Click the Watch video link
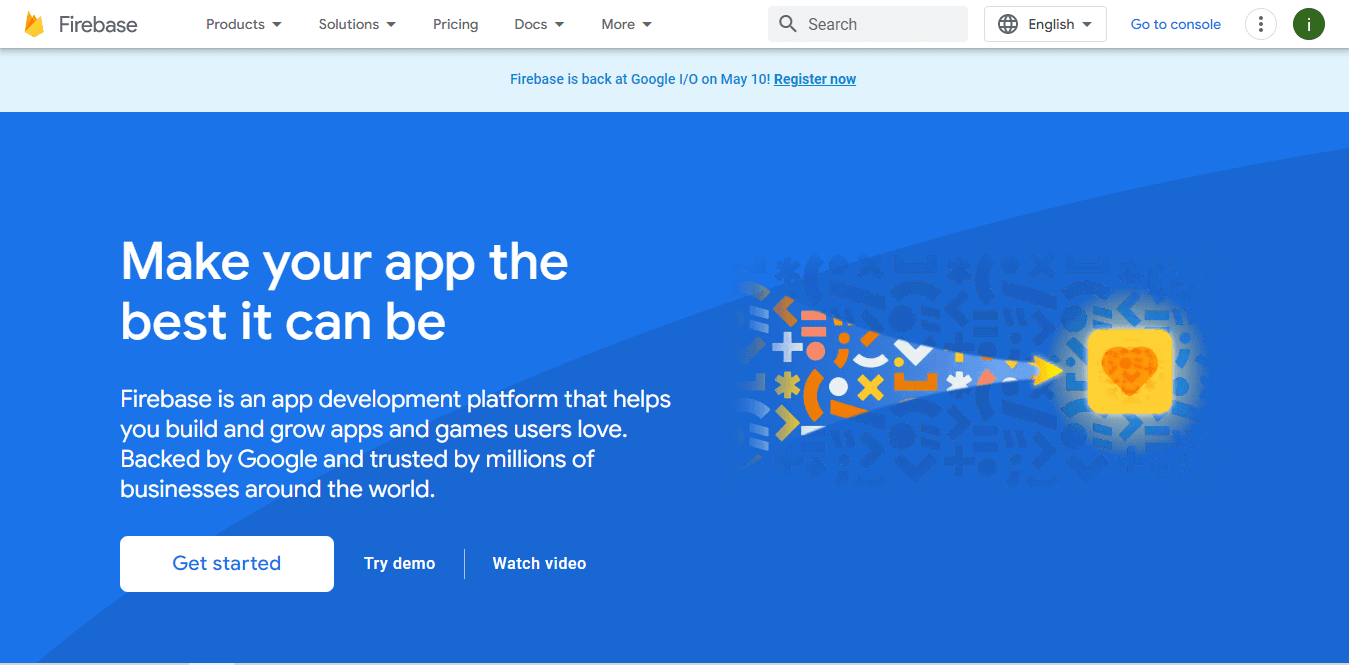Image resolution: width=1349 pixels, height=665 pixels. pos(539,564)
